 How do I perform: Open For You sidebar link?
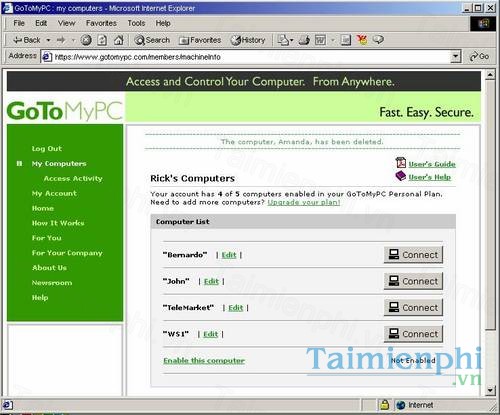[x=47, y=238]
